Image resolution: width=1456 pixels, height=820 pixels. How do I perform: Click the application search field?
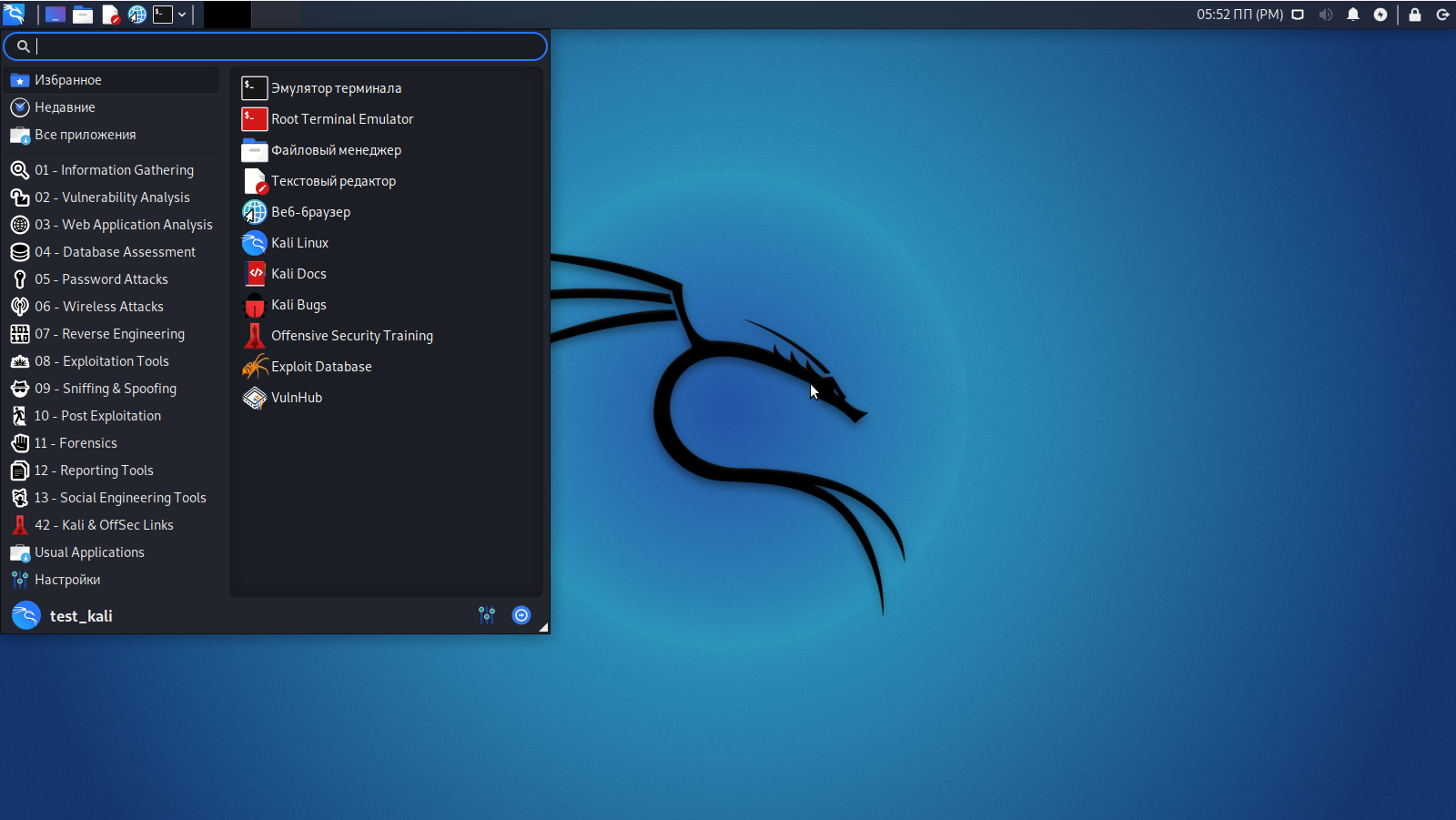(275, 46)
